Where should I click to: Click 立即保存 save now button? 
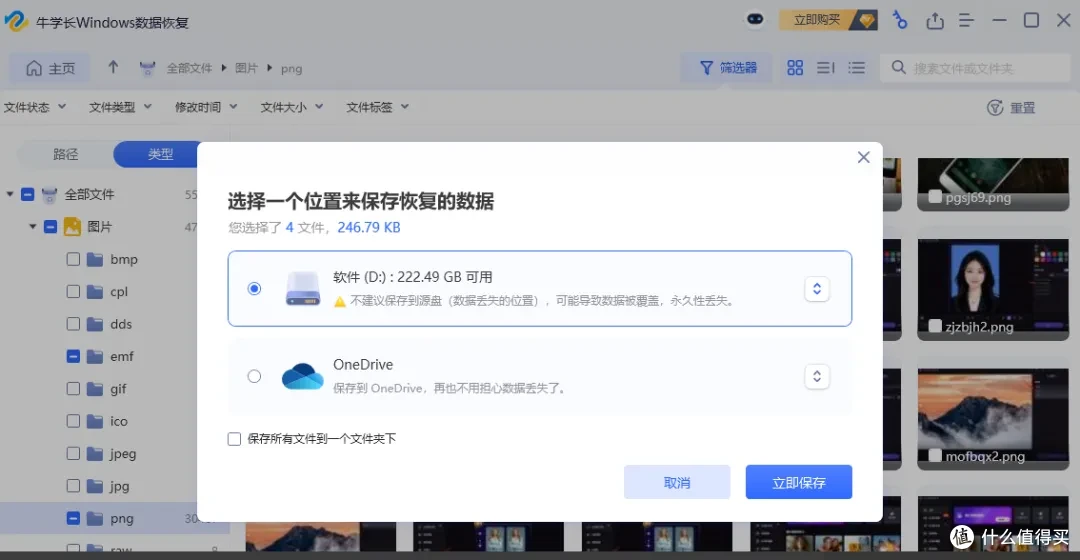point(799,482)
